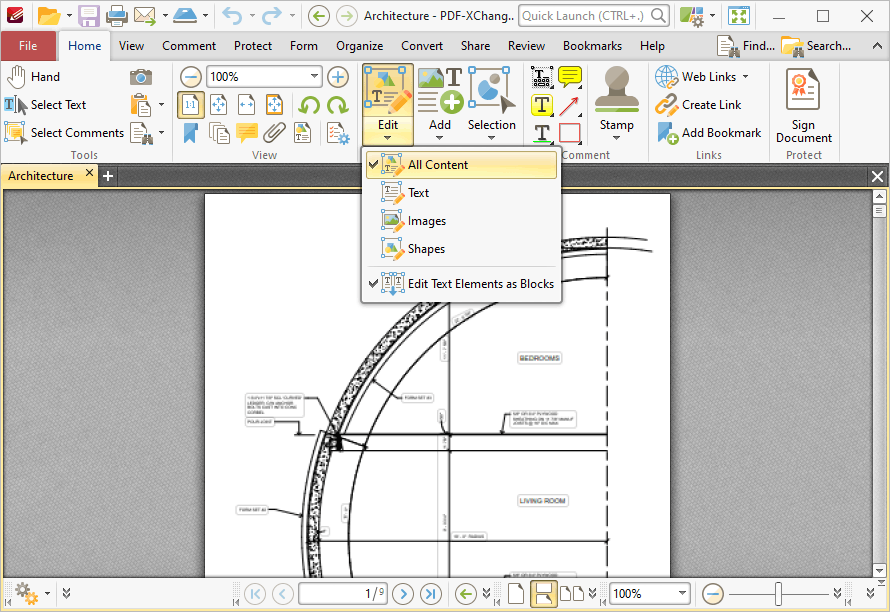Click the Print icon in quick access toolbar
The width and height of the screenshot is (890, 612).
point(116,16)
